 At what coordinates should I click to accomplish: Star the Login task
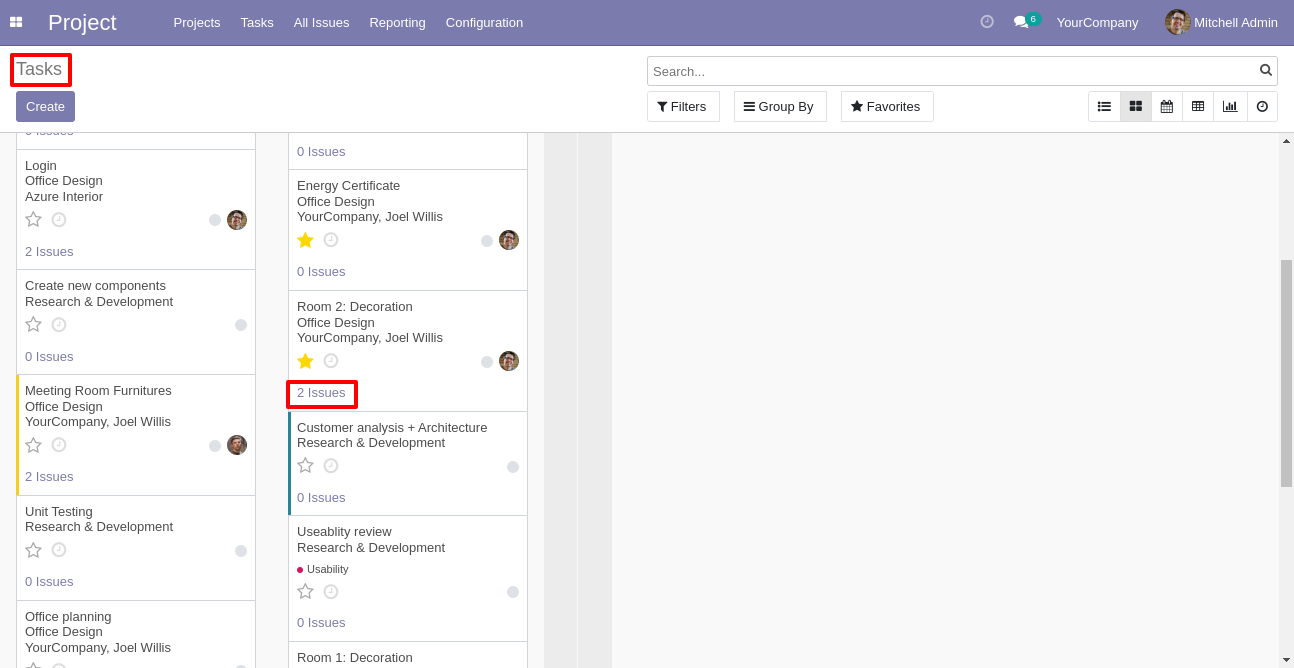(33, 219)
